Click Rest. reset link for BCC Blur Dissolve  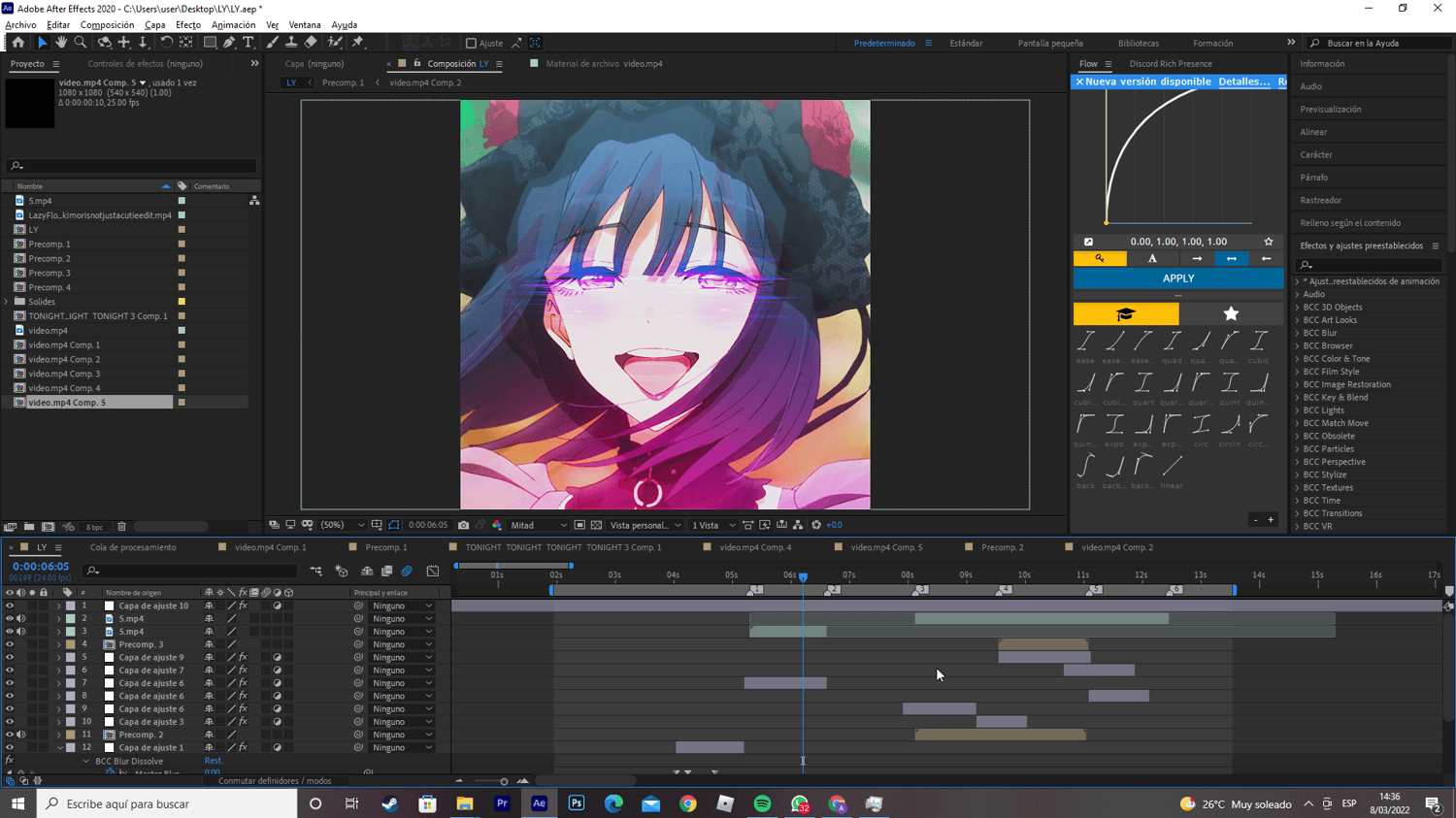[213, 761]
